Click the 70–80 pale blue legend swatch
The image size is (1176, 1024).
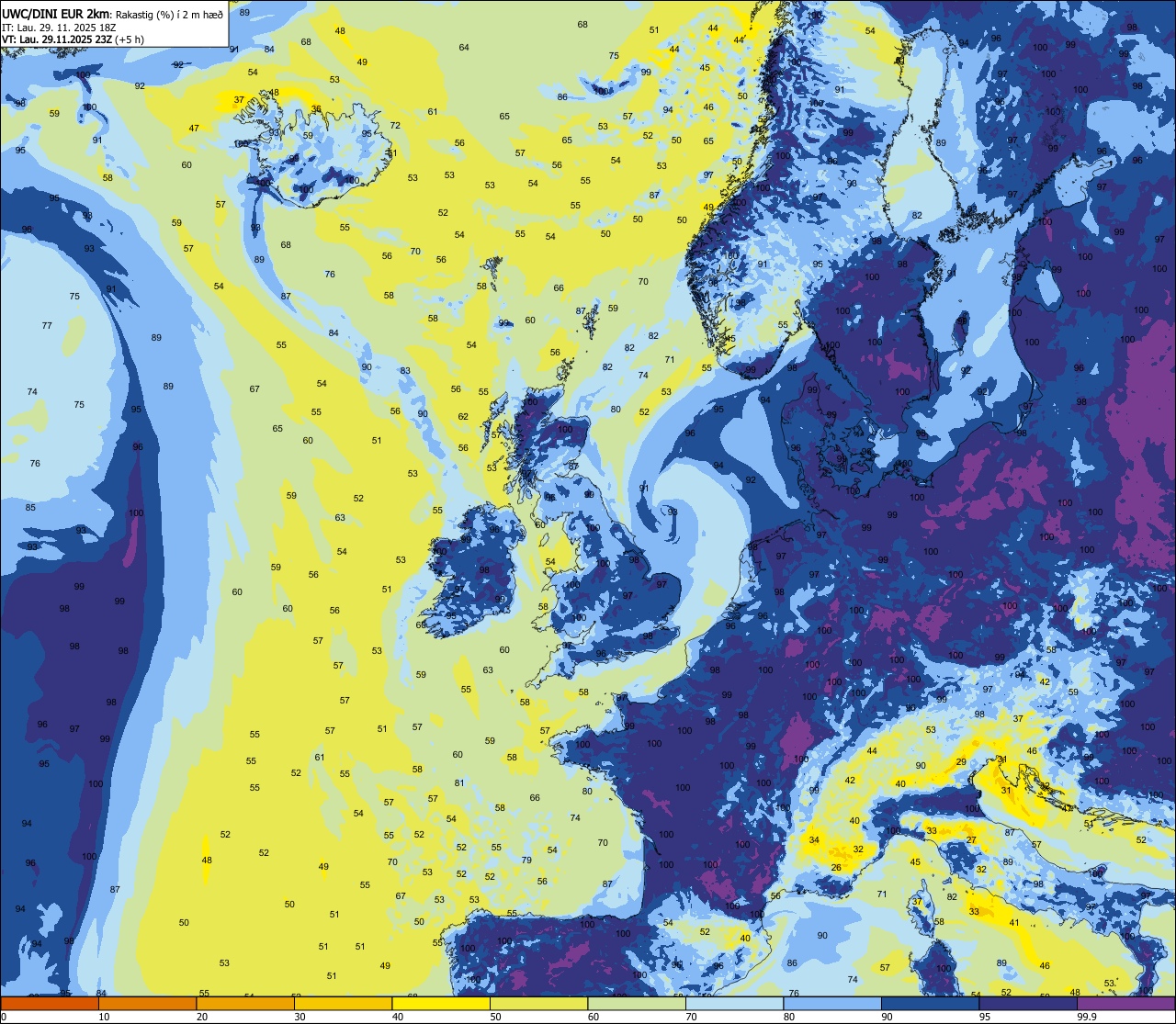click(734, 1003)
